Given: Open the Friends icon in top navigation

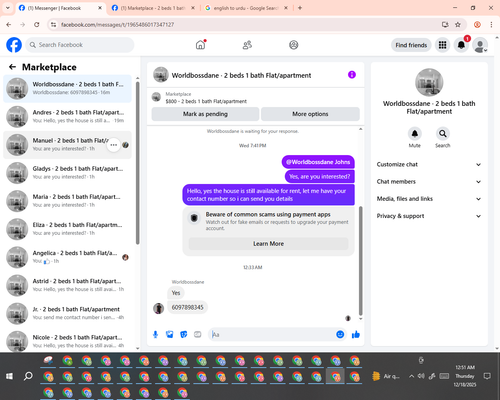Looking at the screenshot, I should (247, 45).
